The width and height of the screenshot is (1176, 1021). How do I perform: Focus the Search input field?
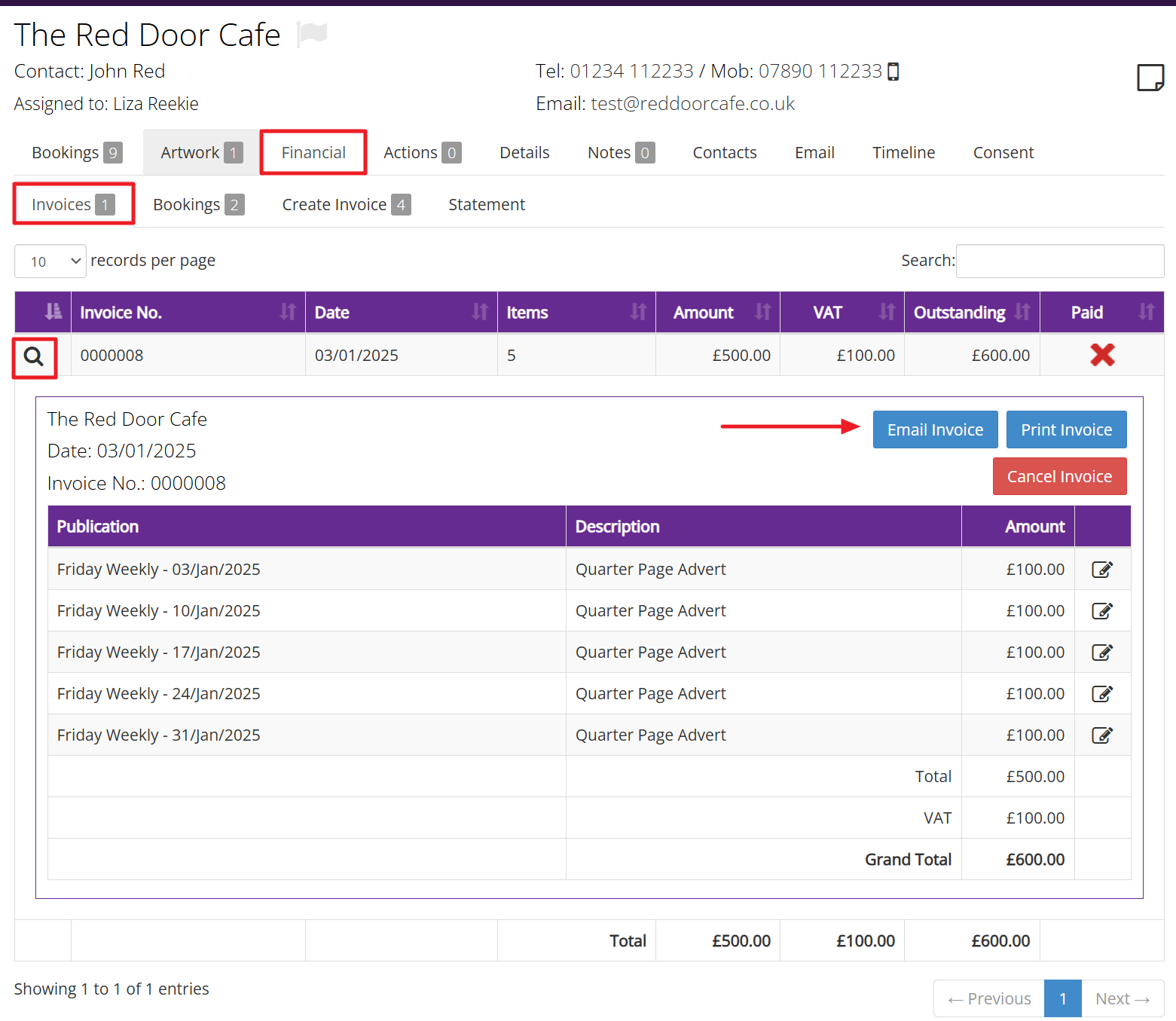1060,261
